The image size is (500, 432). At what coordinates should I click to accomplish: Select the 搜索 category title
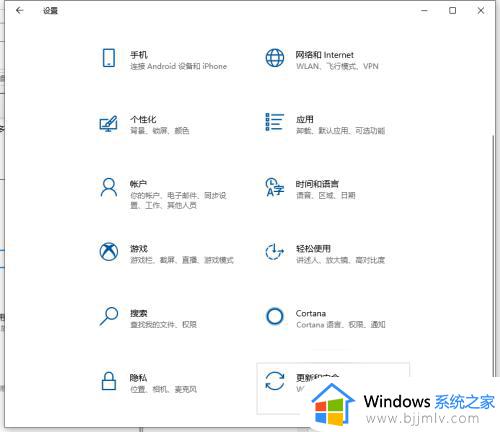point(138,313)
